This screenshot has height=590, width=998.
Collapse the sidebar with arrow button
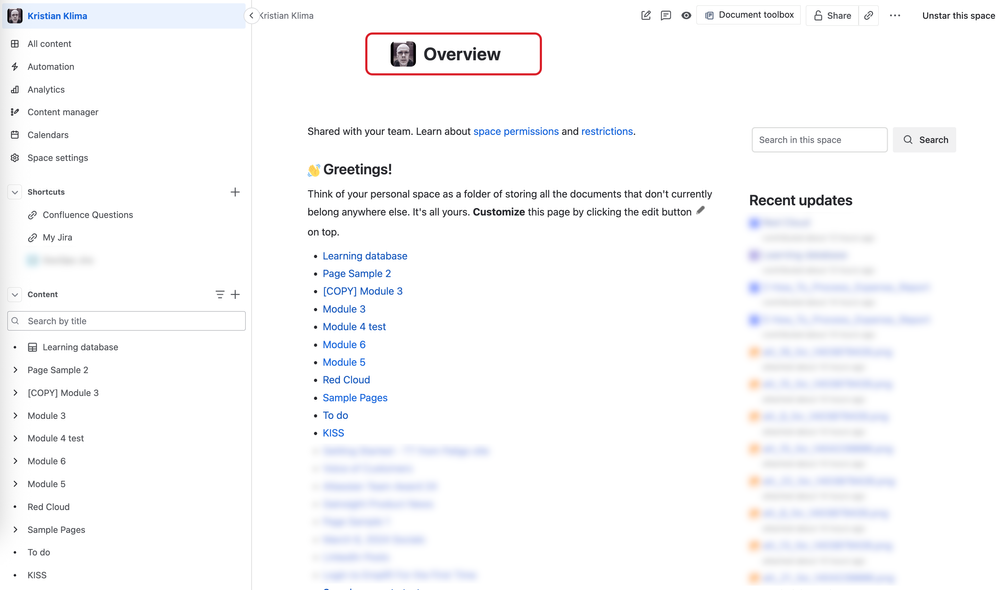[x=251, y=15]
